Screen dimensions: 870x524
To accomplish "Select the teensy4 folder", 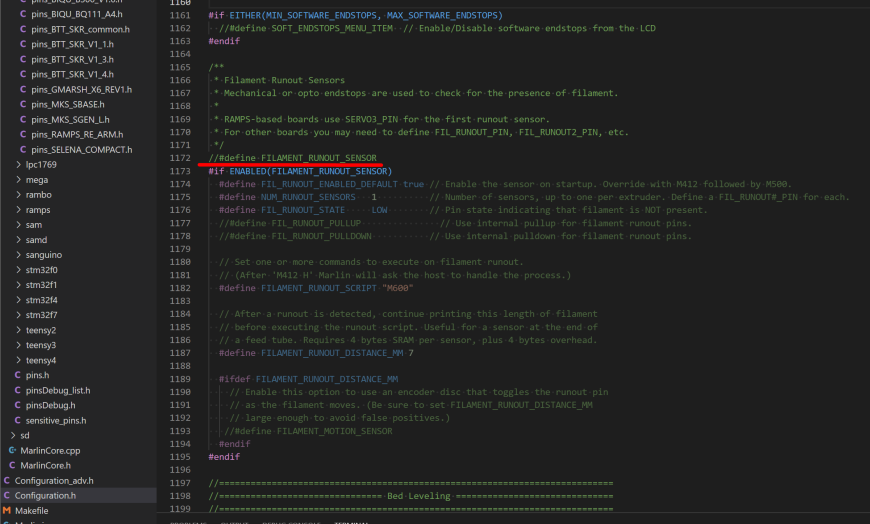I will coord(41,360).
